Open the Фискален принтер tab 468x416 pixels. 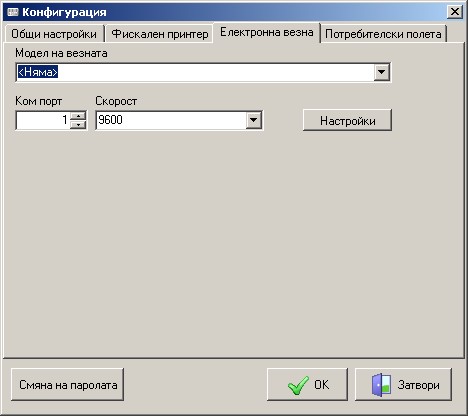[160, 34]
